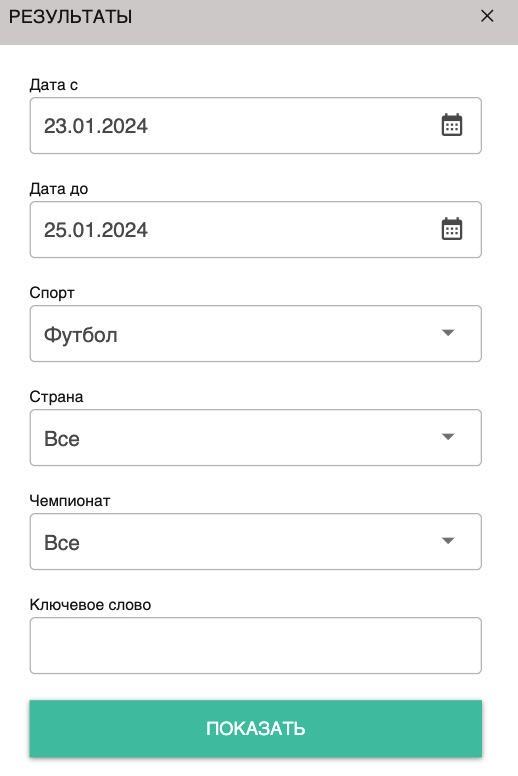Click the РЕЗУЛЬТАТЫ header title
518x776 pixels.
tap(70, 17)
